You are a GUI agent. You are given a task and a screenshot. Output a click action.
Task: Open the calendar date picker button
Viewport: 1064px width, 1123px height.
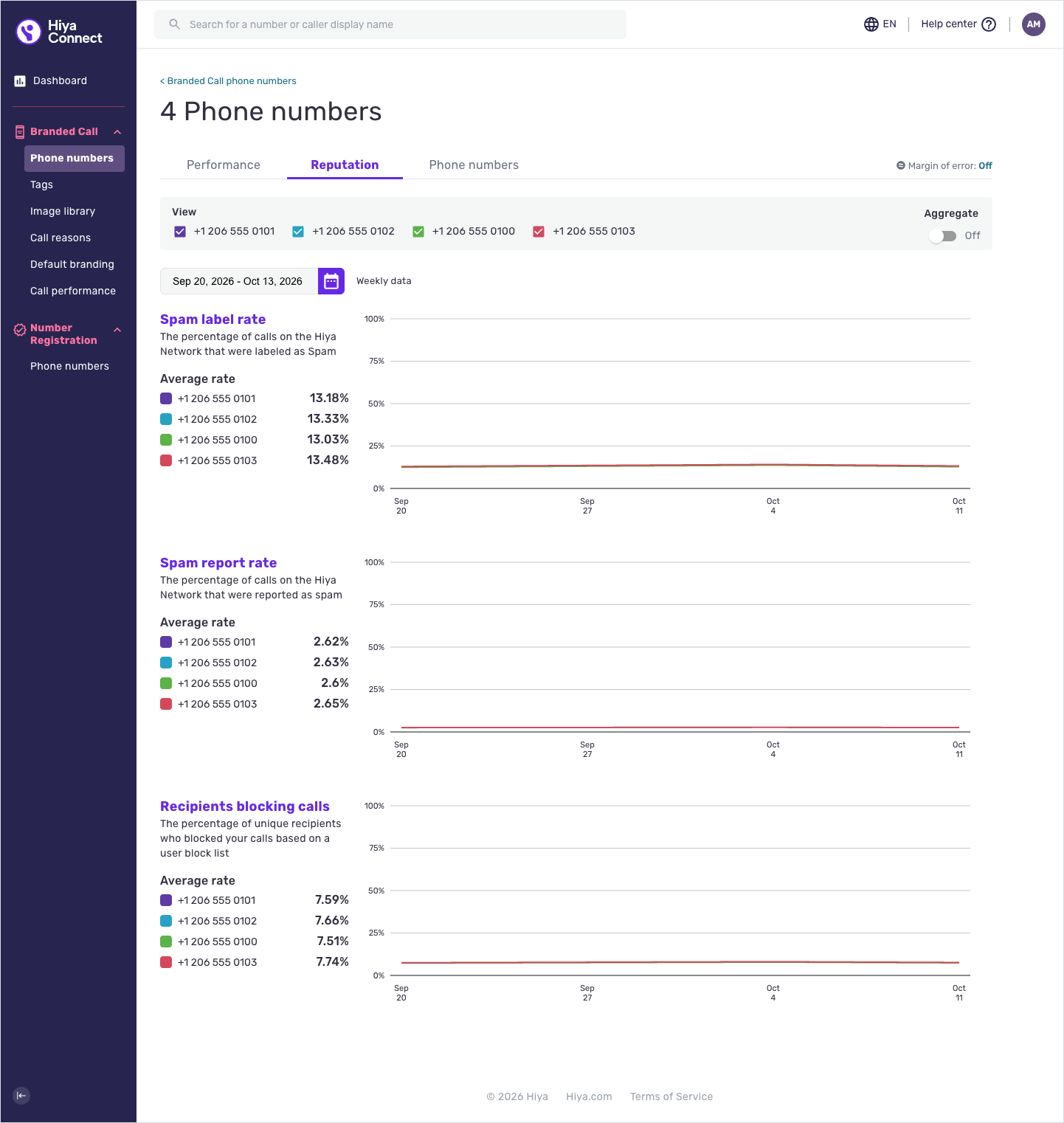331,281
